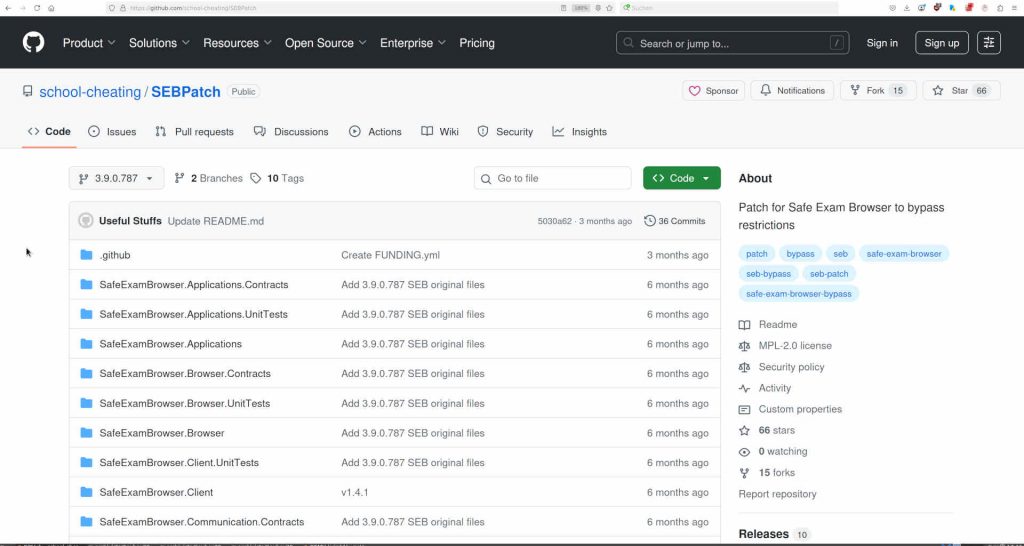View the 2 Branches link

tap(208, 178)
